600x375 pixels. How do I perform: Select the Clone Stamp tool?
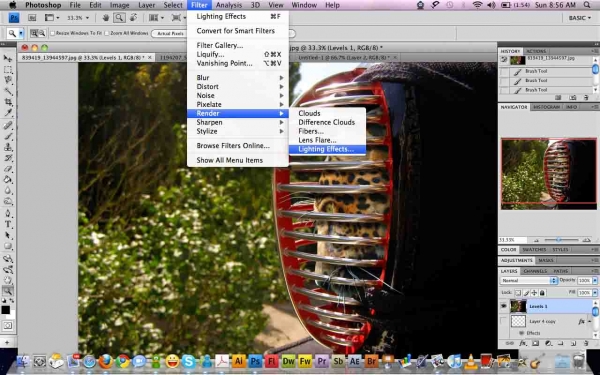8,147
